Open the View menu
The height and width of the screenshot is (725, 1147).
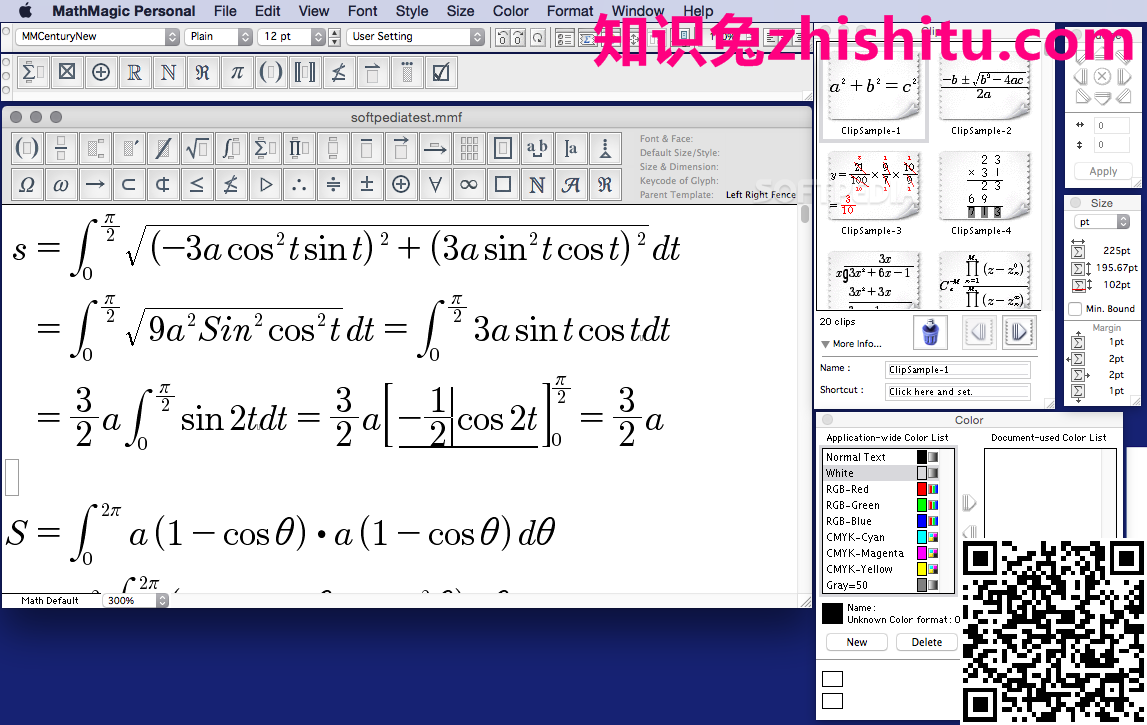(314, 11)
